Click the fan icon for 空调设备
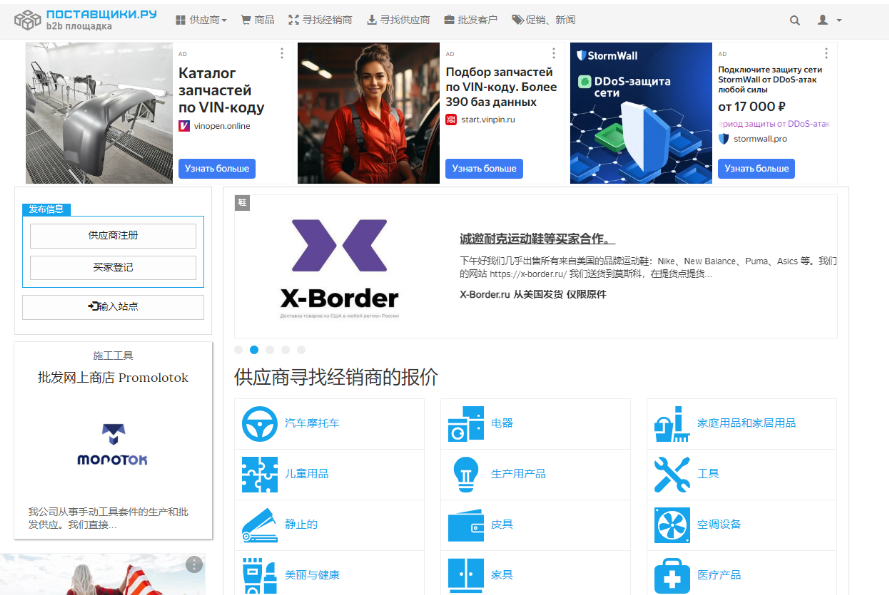This screenshot has height=595, width=889. coord(672,525)
